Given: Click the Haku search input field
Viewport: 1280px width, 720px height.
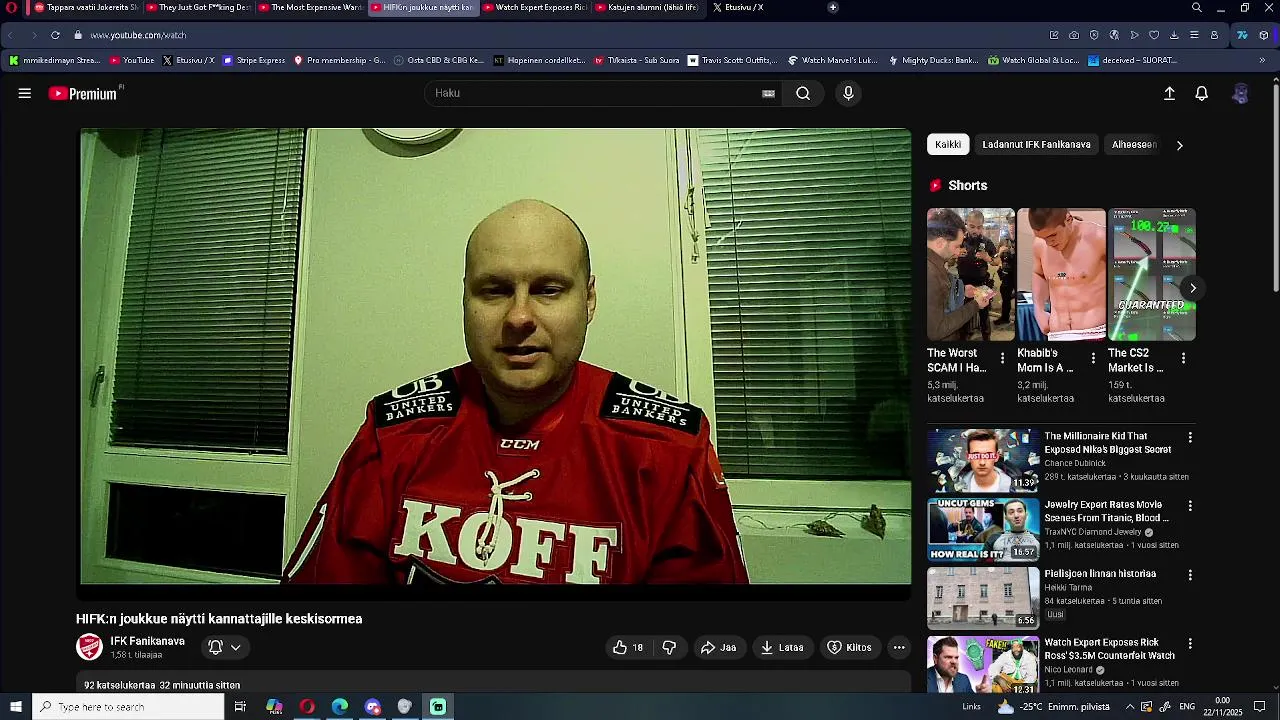Looking at the screenshot, I should point(595,93).
